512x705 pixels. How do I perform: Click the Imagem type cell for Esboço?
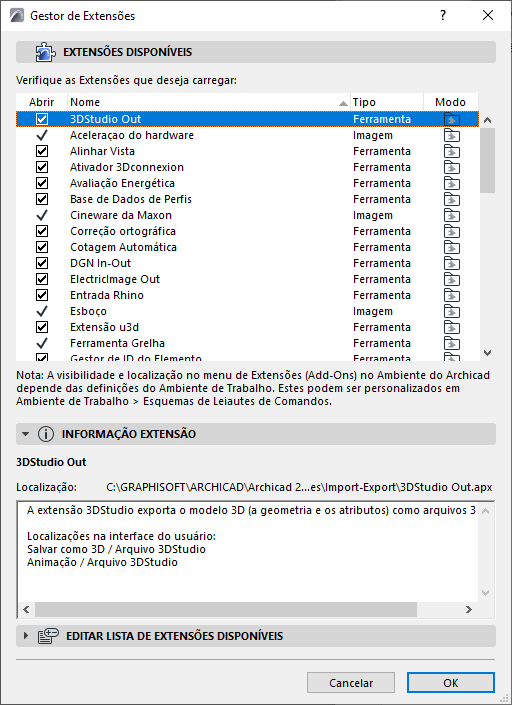pos(373,311)
